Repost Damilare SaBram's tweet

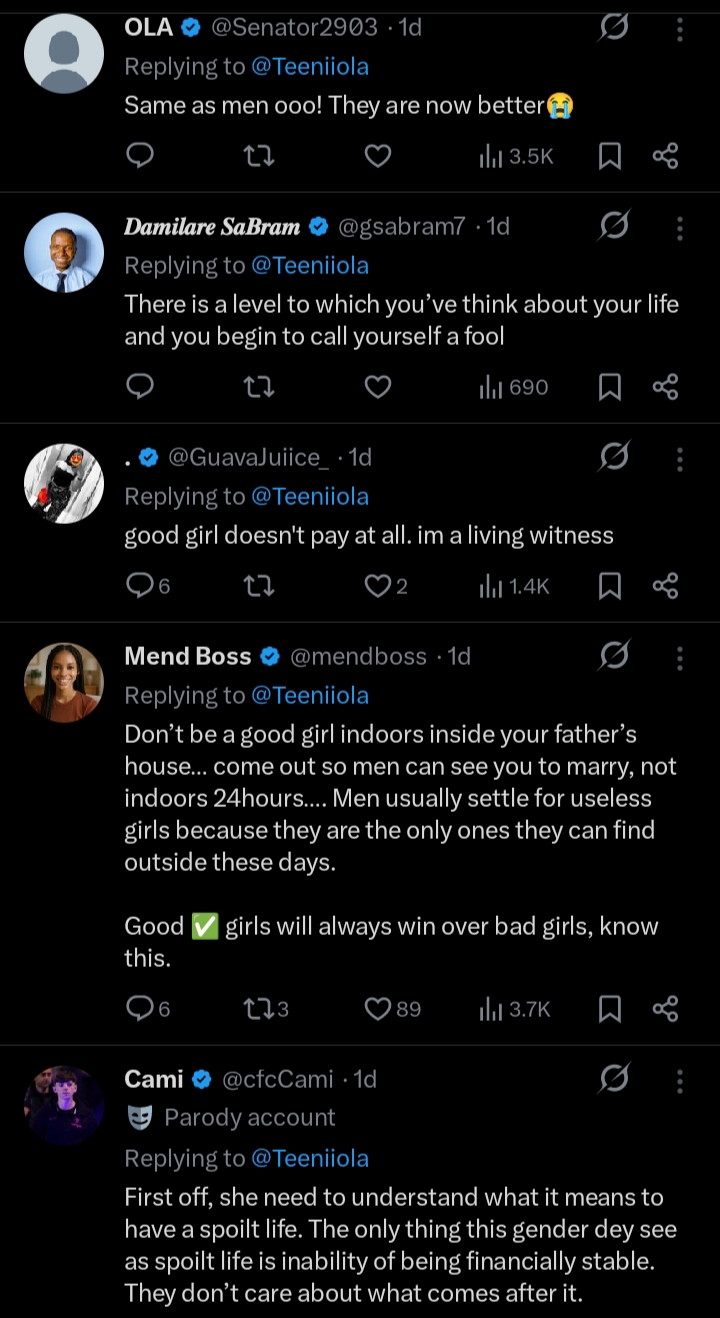click(x=259, y=386)
